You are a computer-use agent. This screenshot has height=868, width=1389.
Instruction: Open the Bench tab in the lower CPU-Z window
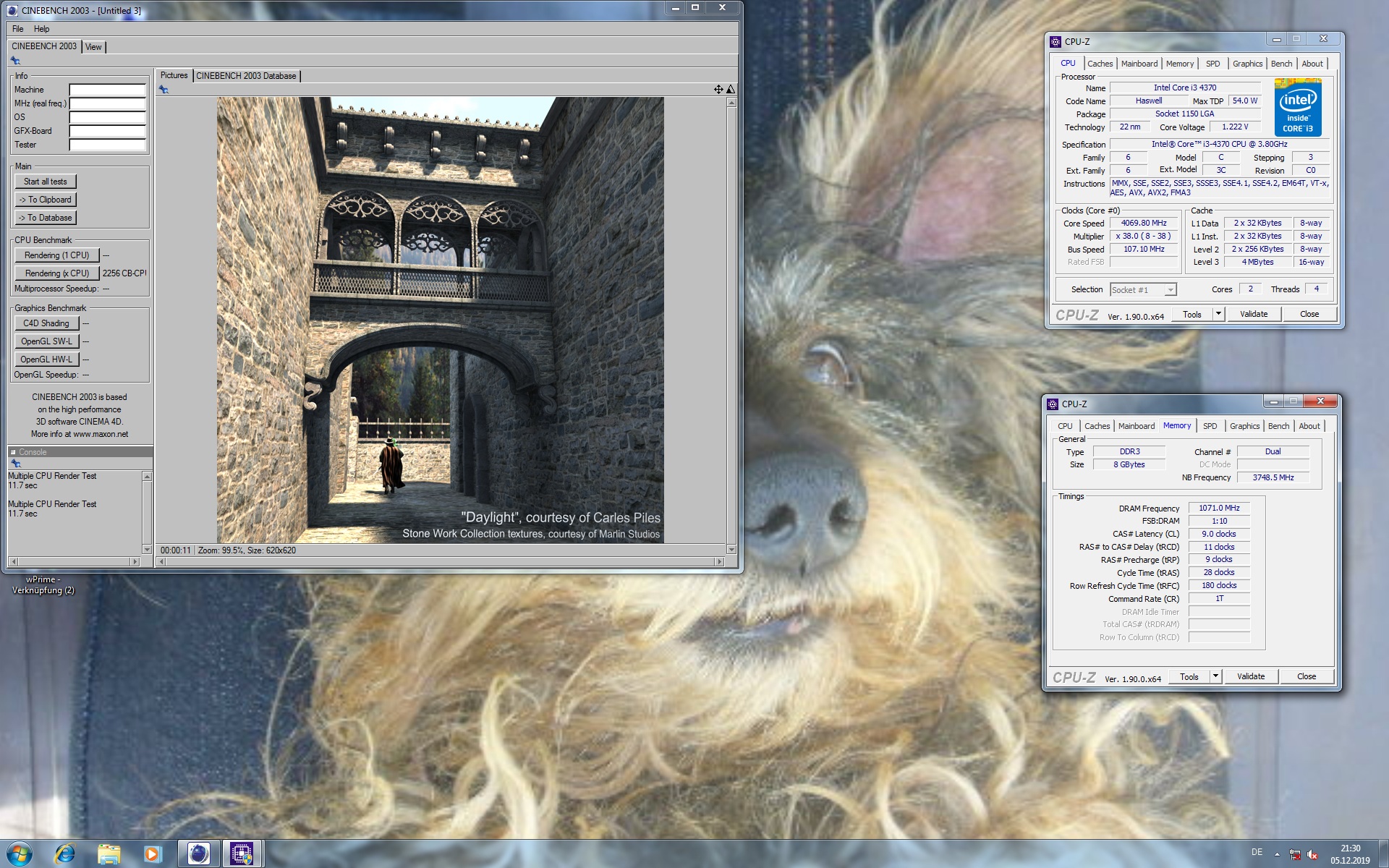click(x=1279, y=426)
